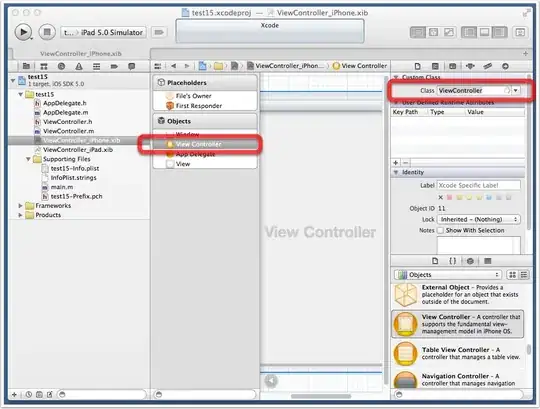The image size is (540, 409).
Task: Select the Version editor mode
Action: pos(448,32)
